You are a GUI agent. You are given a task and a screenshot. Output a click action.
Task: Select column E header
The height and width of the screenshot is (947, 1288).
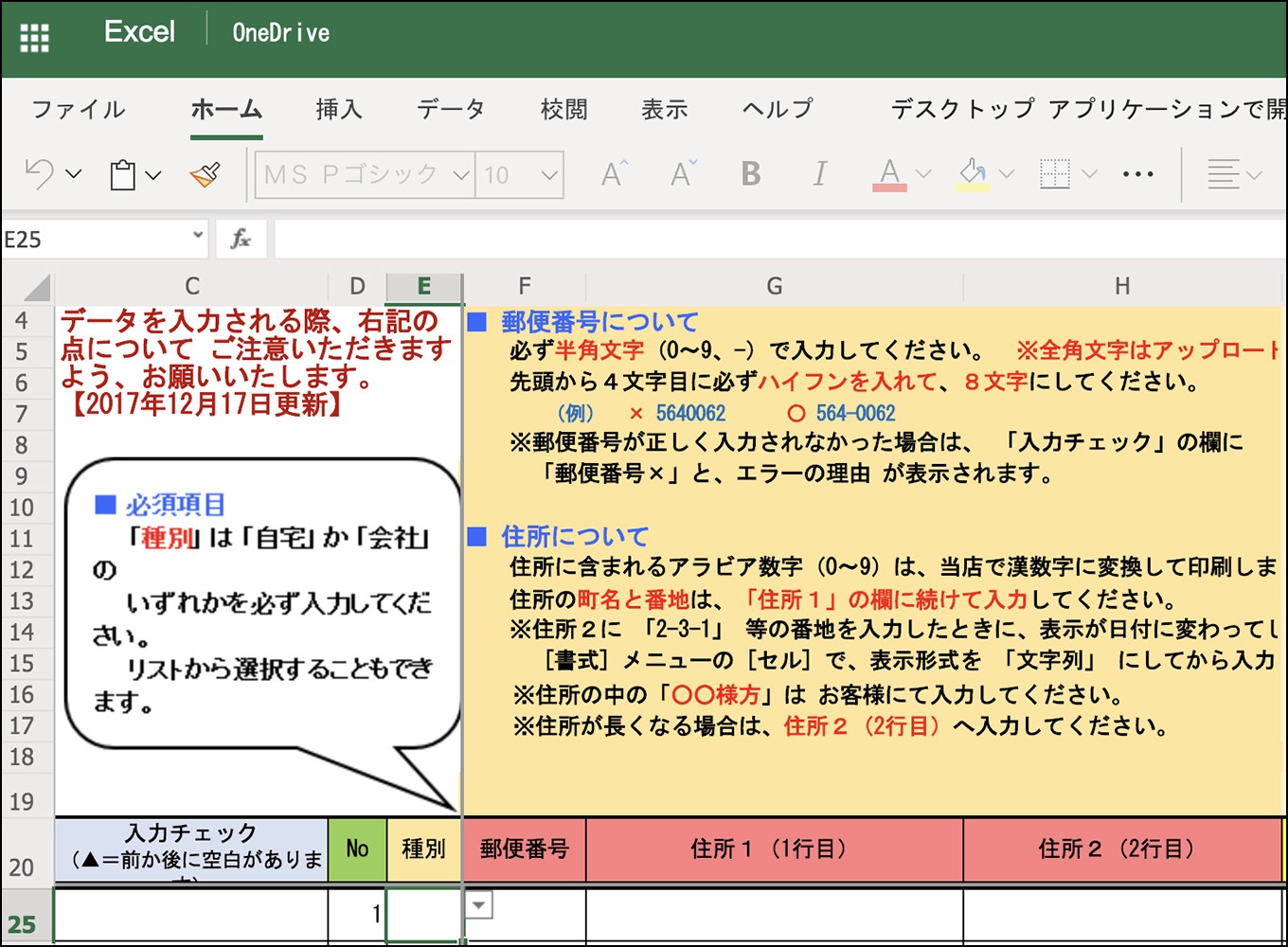(x=424, y=287)
